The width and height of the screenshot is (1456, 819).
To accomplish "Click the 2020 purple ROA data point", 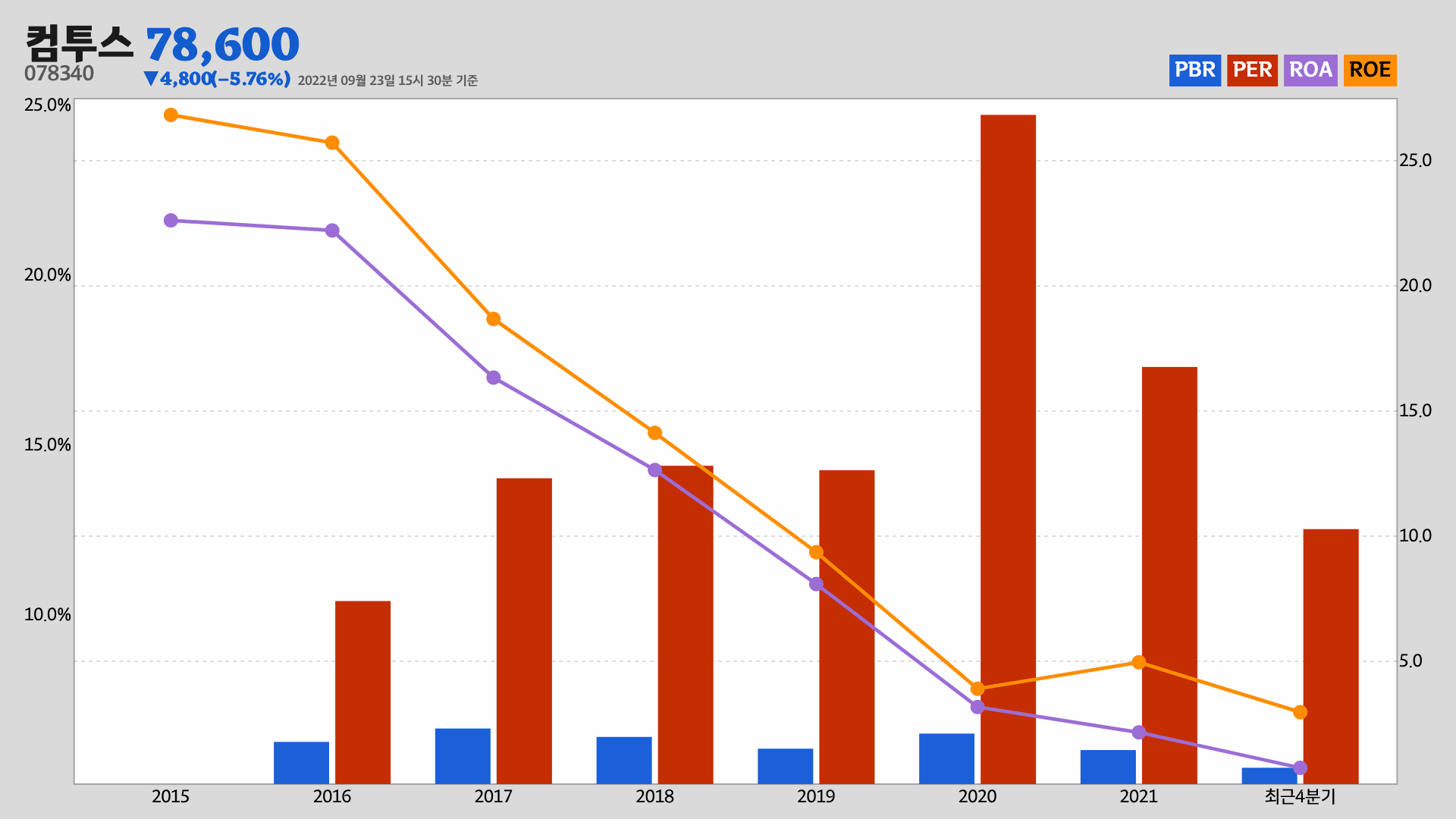I will pos(977,707).
